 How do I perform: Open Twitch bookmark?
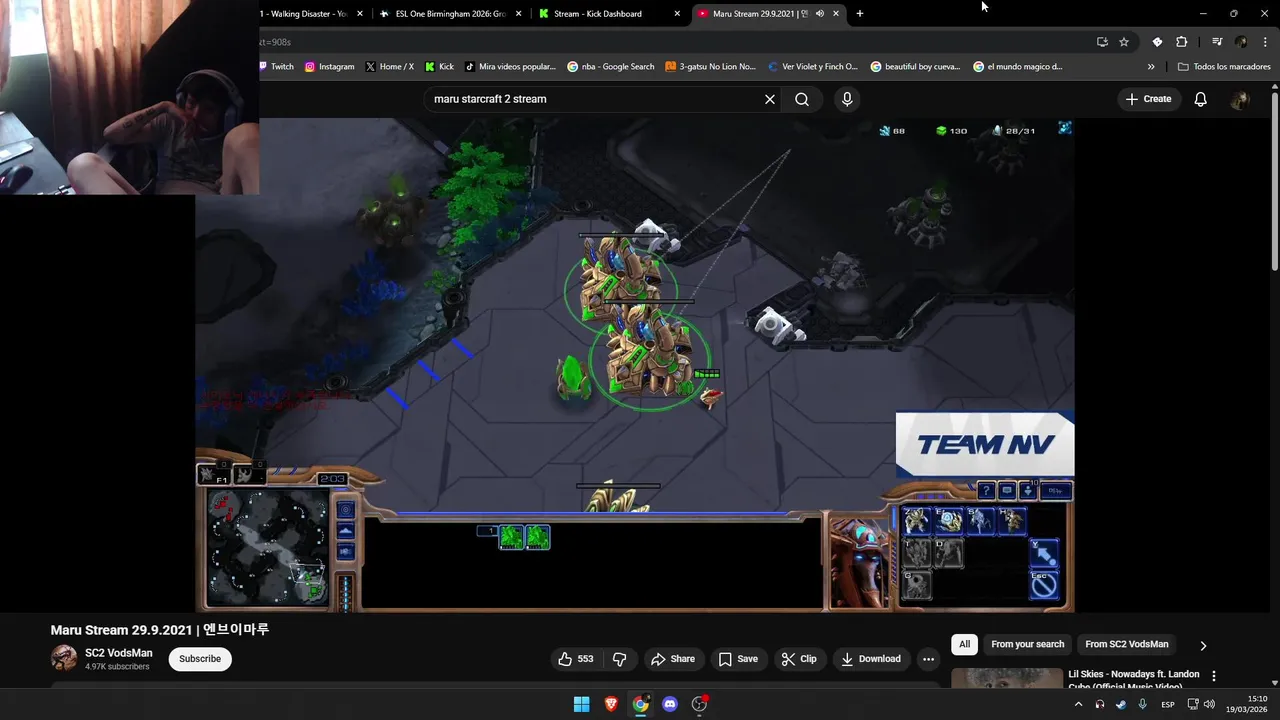[276, 67]
